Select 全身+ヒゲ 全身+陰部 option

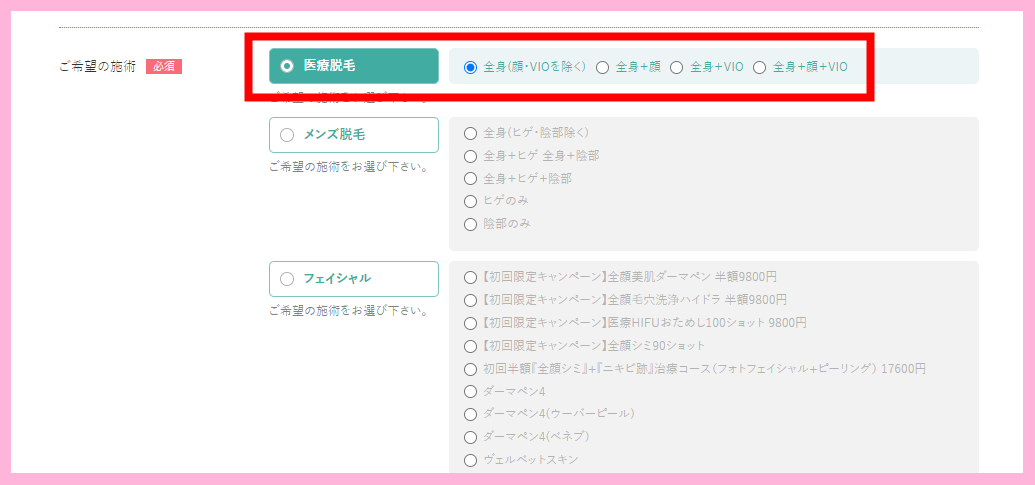532,156
